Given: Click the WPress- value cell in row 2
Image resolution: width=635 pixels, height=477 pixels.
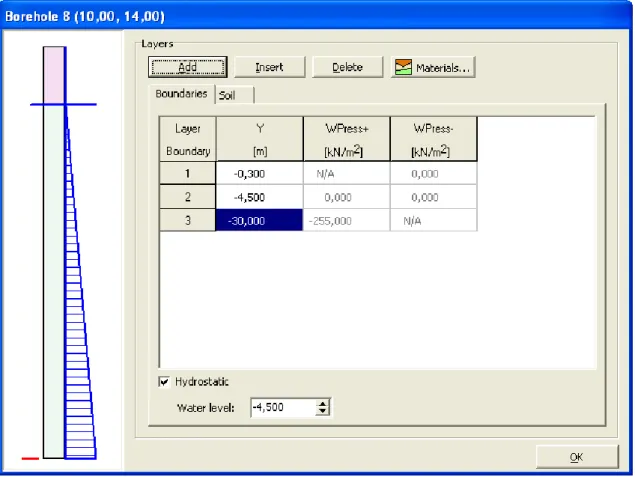Looking at the screenshot, I should [x=434, y=197].
